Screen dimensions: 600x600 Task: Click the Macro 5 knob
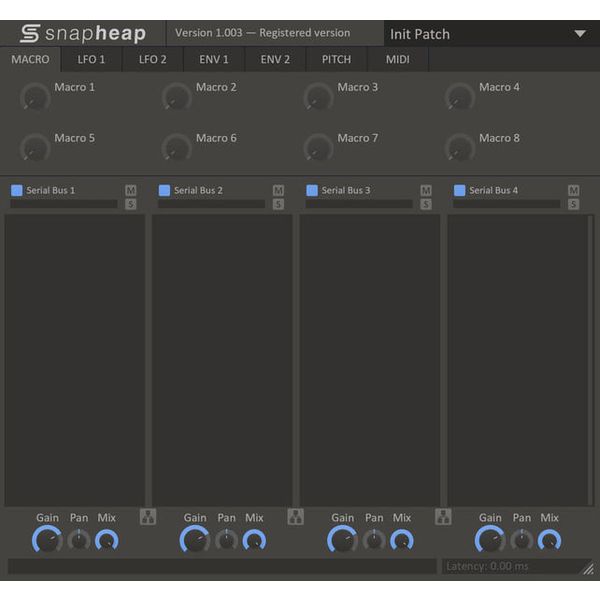[x=35, y=148]
